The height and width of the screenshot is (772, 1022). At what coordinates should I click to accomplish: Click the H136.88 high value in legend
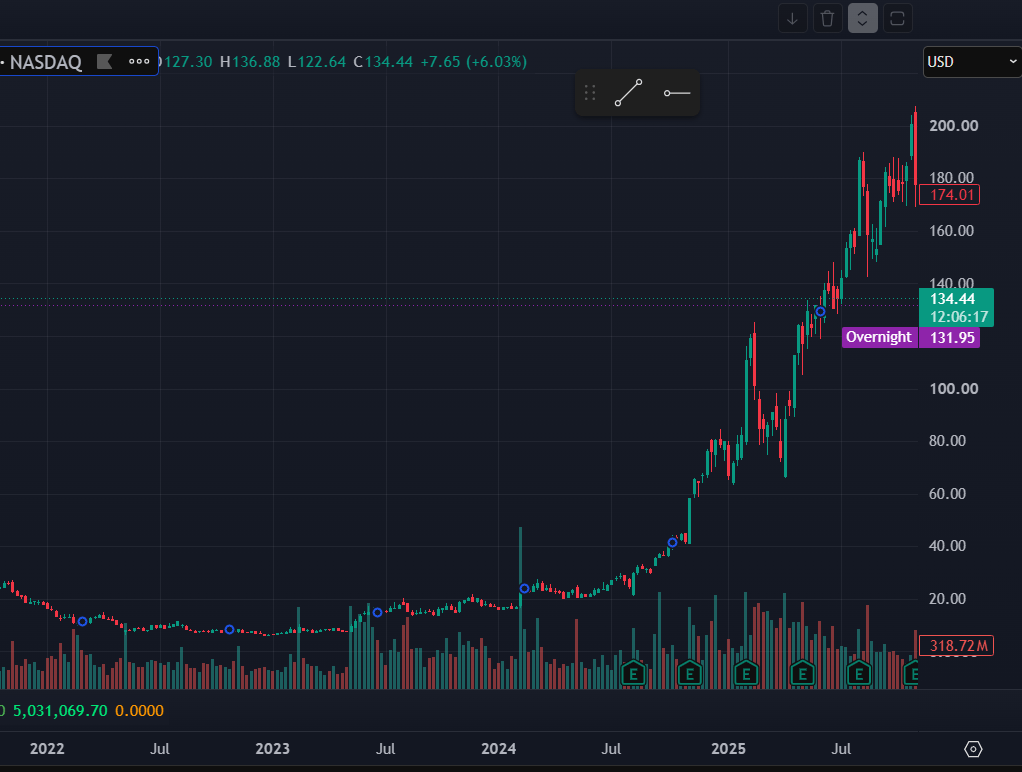(x=250, y=62)
